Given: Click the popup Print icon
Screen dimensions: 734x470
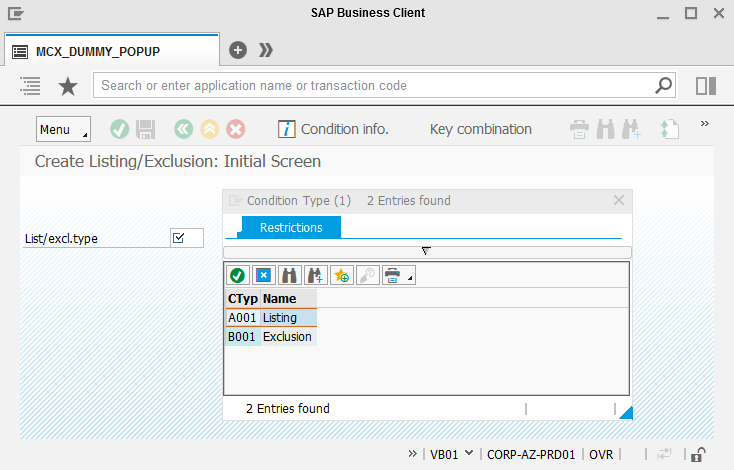Looking at the screenshot, I should 392,275.
